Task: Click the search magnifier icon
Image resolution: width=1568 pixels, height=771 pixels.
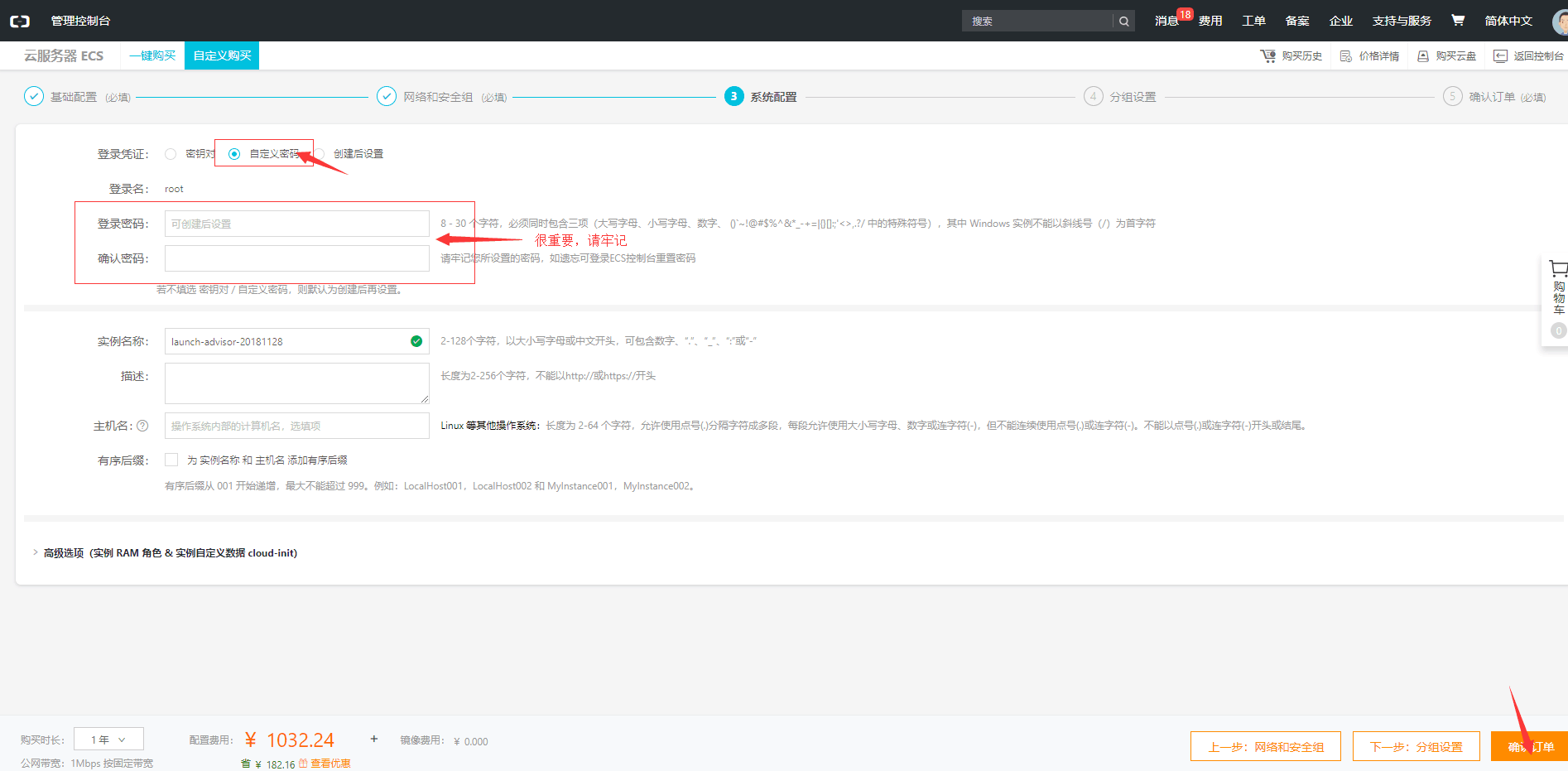Action: [x=1123, y=21]
